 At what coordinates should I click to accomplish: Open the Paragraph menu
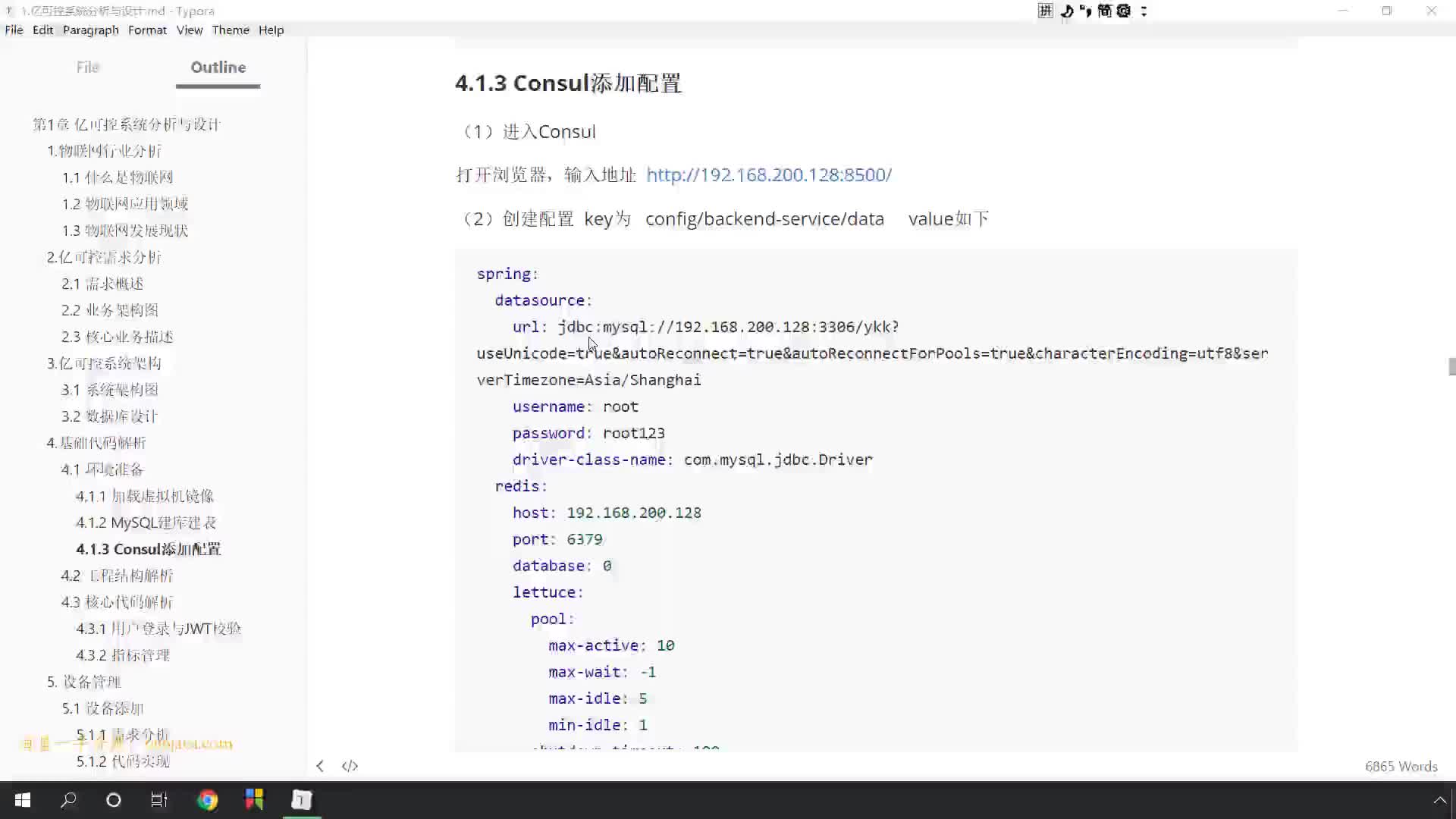click(x=91, y=30)
